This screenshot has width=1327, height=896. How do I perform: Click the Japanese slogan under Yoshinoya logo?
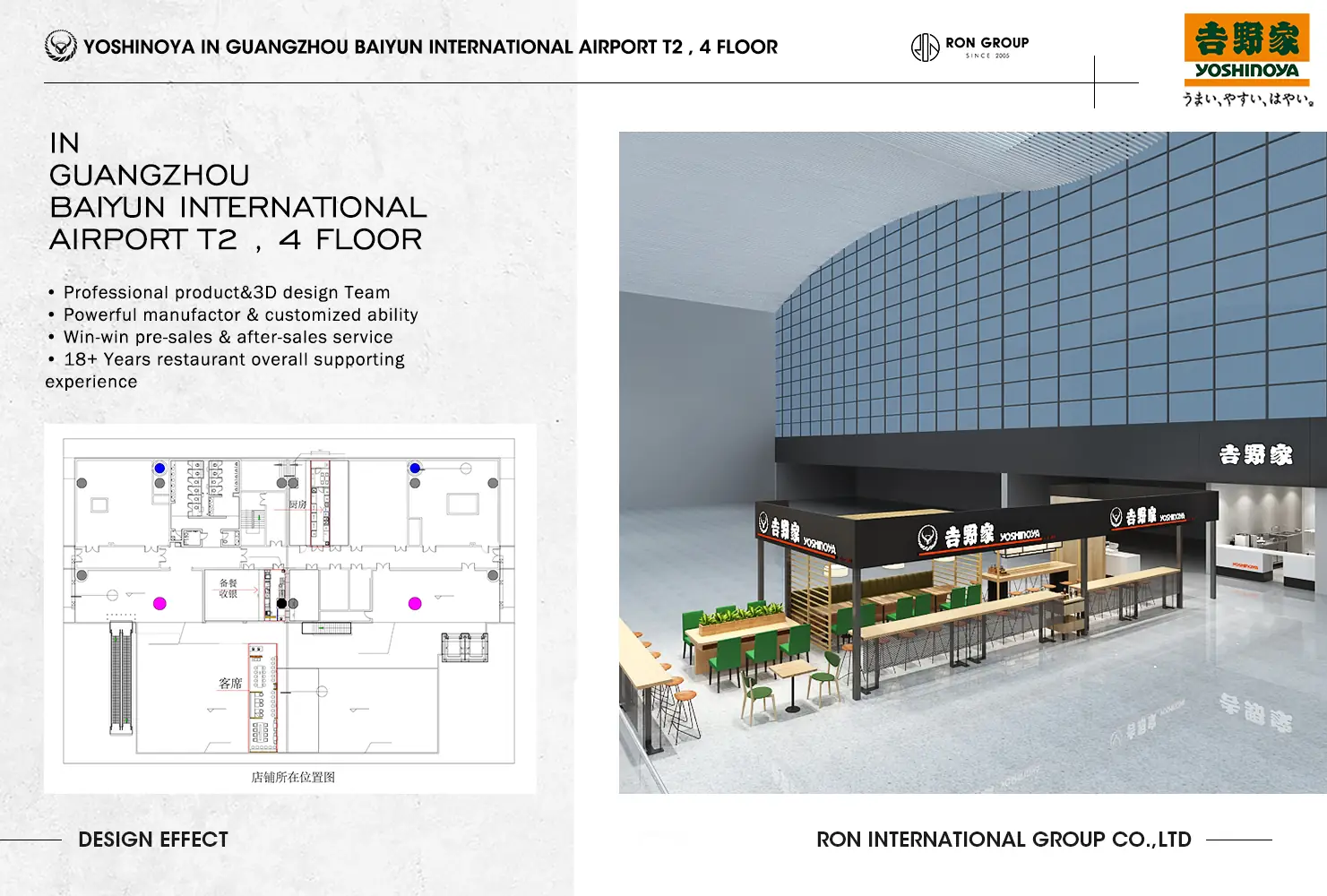1247,99
